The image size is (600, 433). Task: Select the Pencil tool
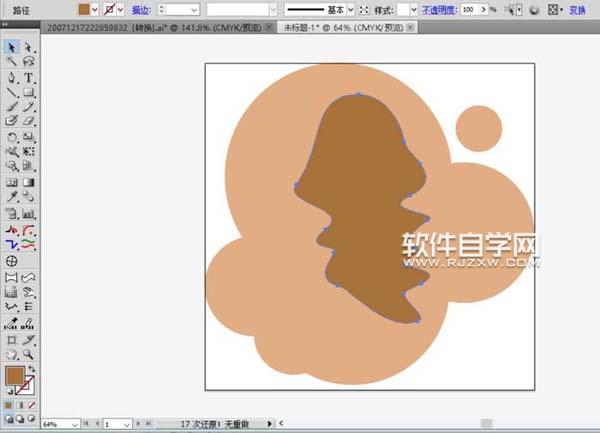coord(28,107)
